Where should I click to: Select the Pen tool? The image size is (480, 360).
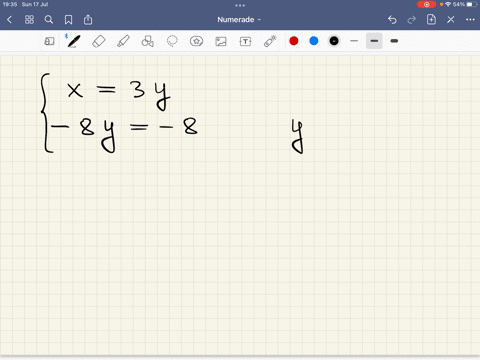pos(74,41)
